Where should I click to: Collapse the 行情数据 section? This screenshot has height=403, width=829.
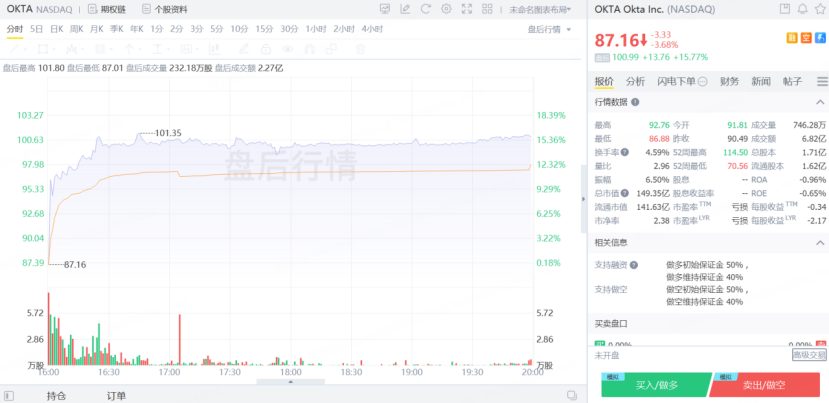(x=820, y=102)
